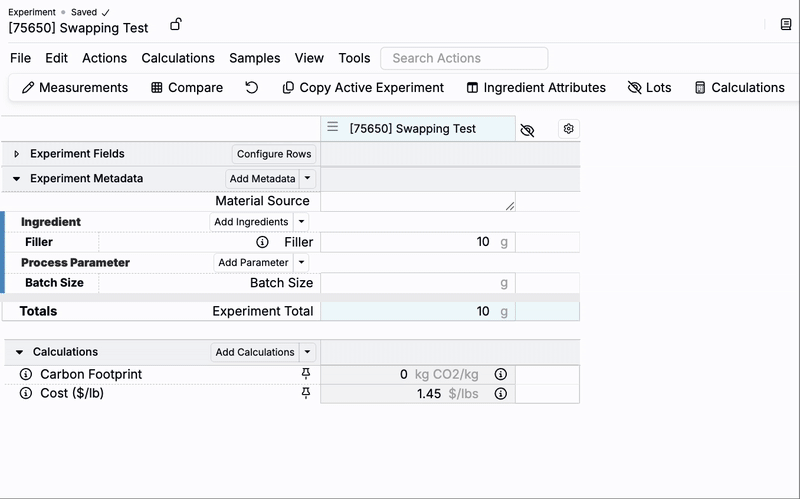Expand the Experiment Fields section

click(x=17, y=154)
